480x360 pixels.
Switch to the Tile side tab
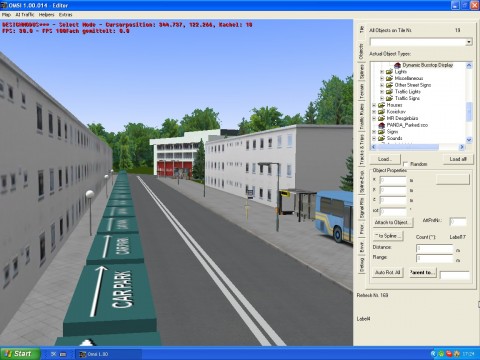coord(361,29)
